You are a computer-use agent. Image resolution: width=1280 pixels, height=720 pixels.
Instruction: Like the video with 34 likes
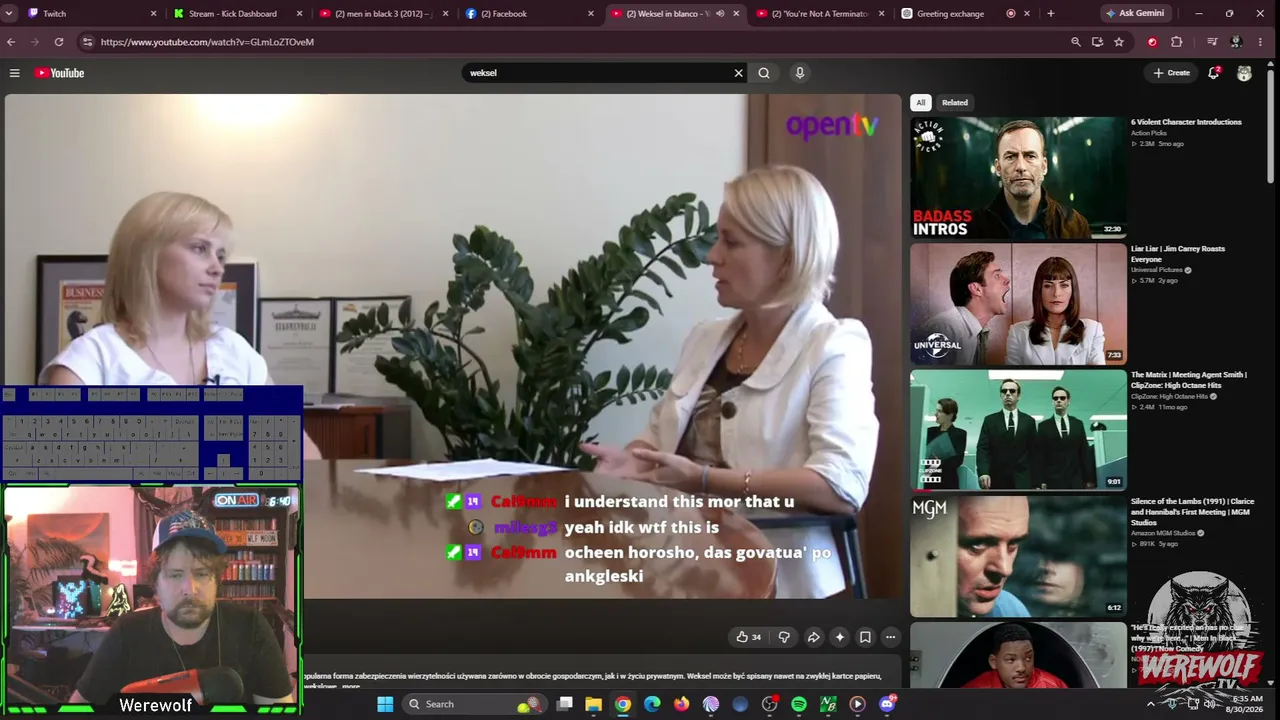[749, 637]
